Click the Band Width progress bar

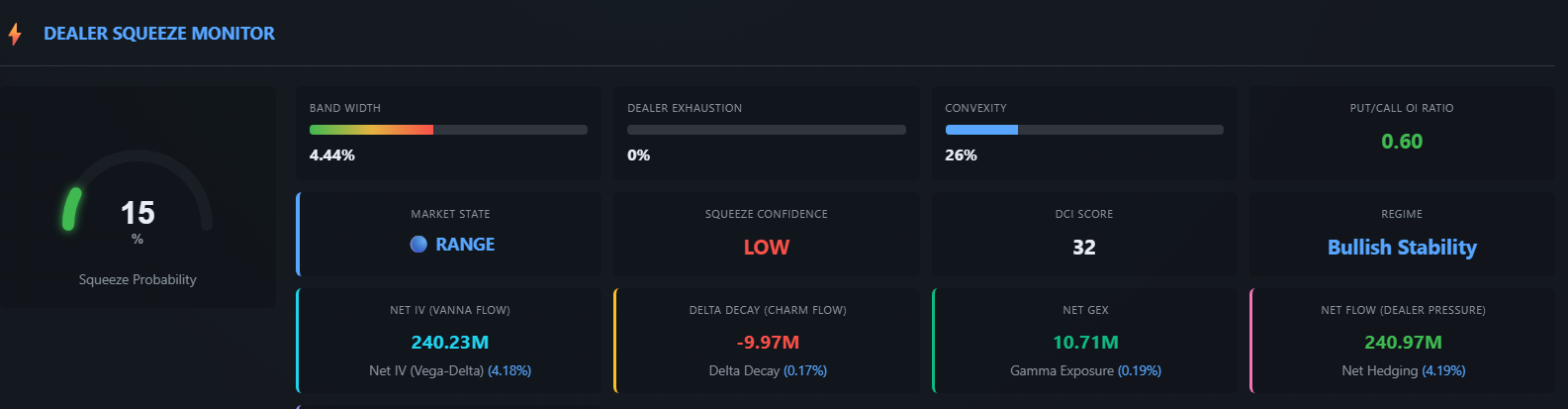(448, 130)
